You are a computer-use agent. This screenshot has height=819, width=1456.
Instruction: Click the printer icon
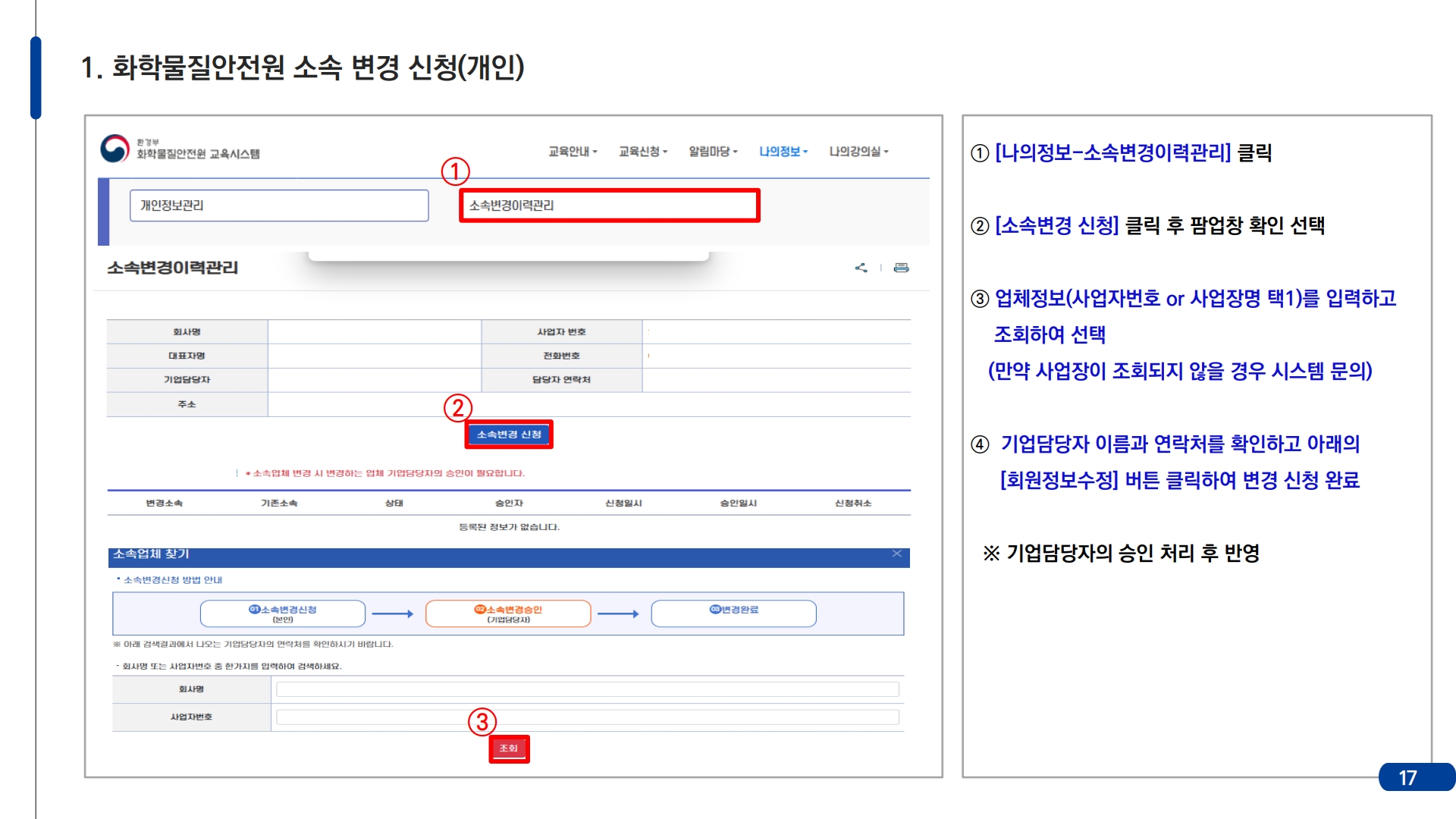point(901,268)
